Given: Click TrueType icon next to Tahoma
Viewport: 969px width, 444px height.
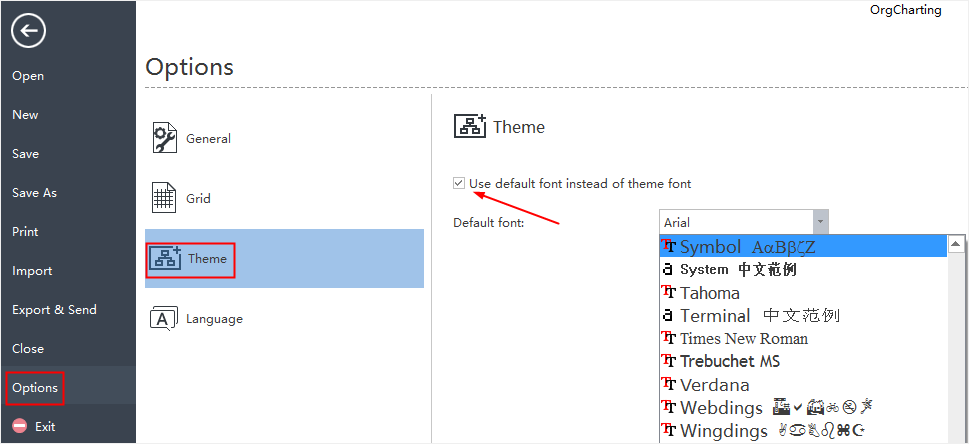Looking at the screenshot, I should point(668,292).
